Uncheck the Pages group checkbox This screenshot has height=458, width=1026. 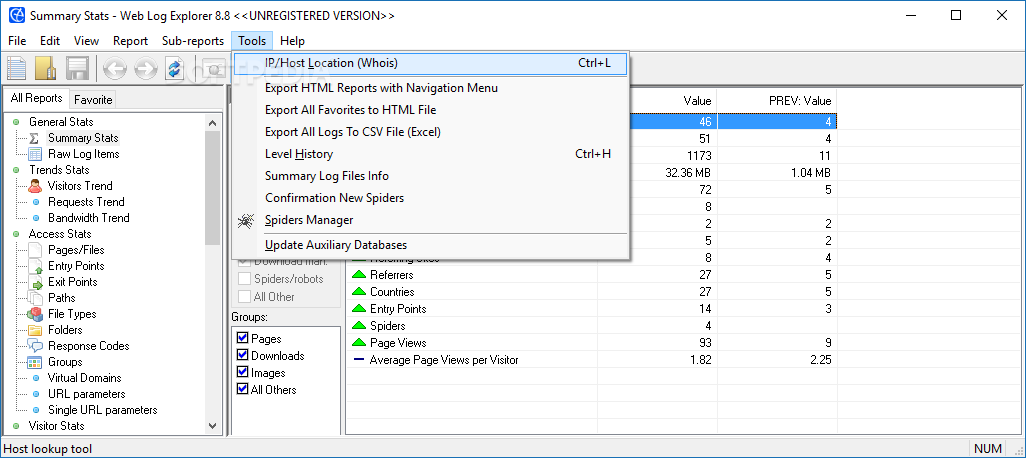[x=243, y=338]
